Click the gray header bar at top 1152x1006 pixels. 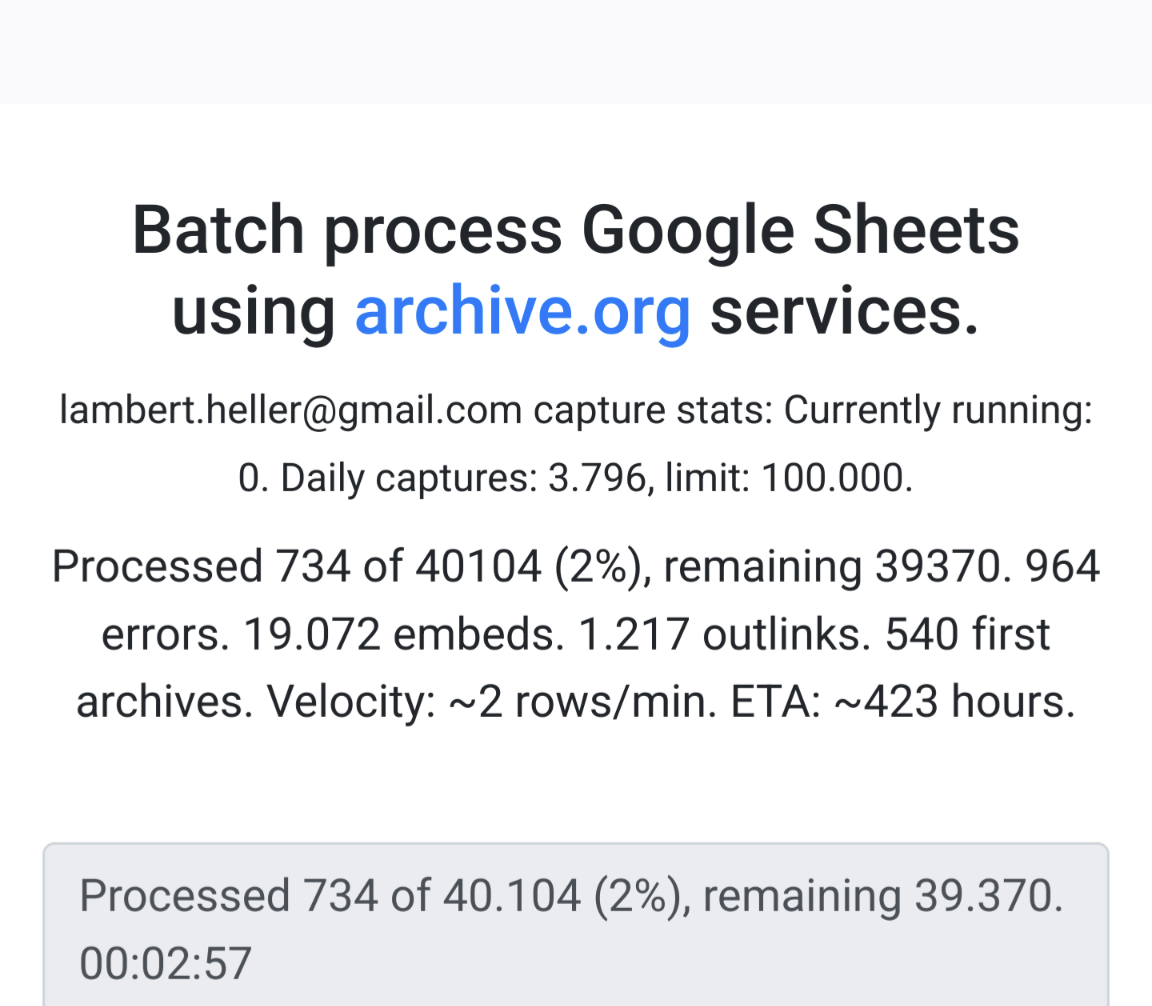pos(576,50)
